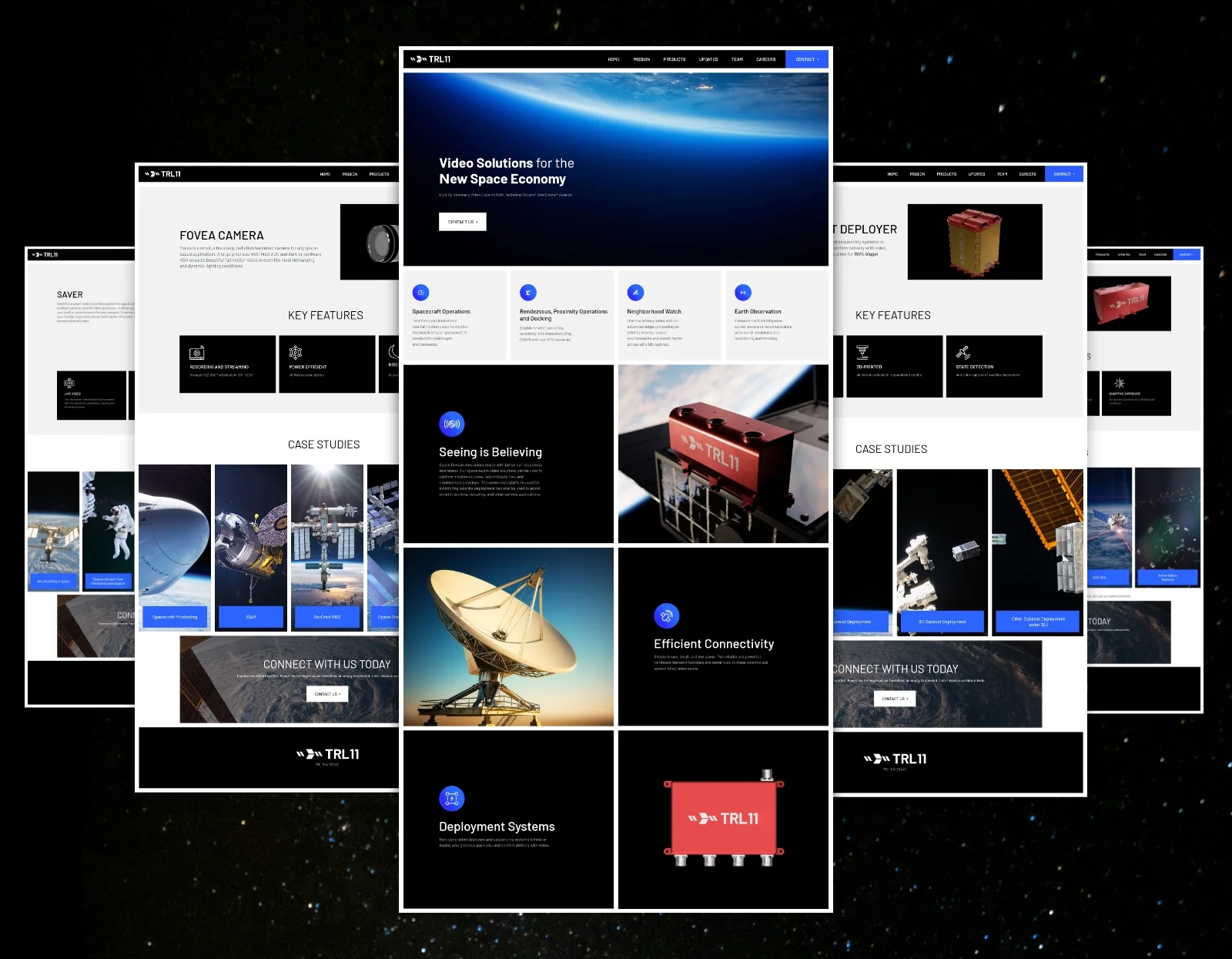Click the Neighborhood Watch circular icon

pyautogui.click(x=635, y=293)
